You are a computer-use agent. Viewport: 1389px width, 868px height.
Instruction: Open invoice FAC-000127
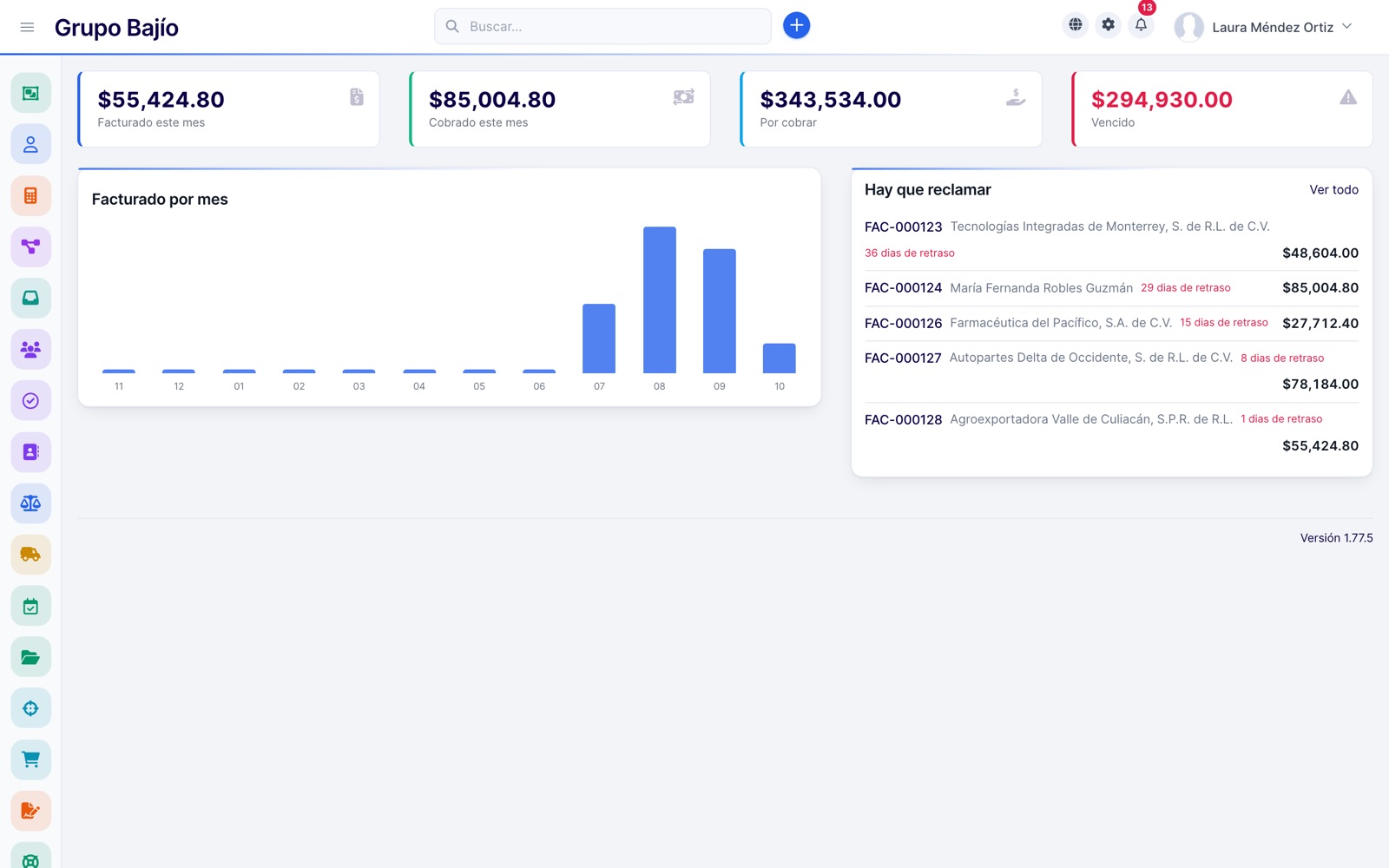903,358
